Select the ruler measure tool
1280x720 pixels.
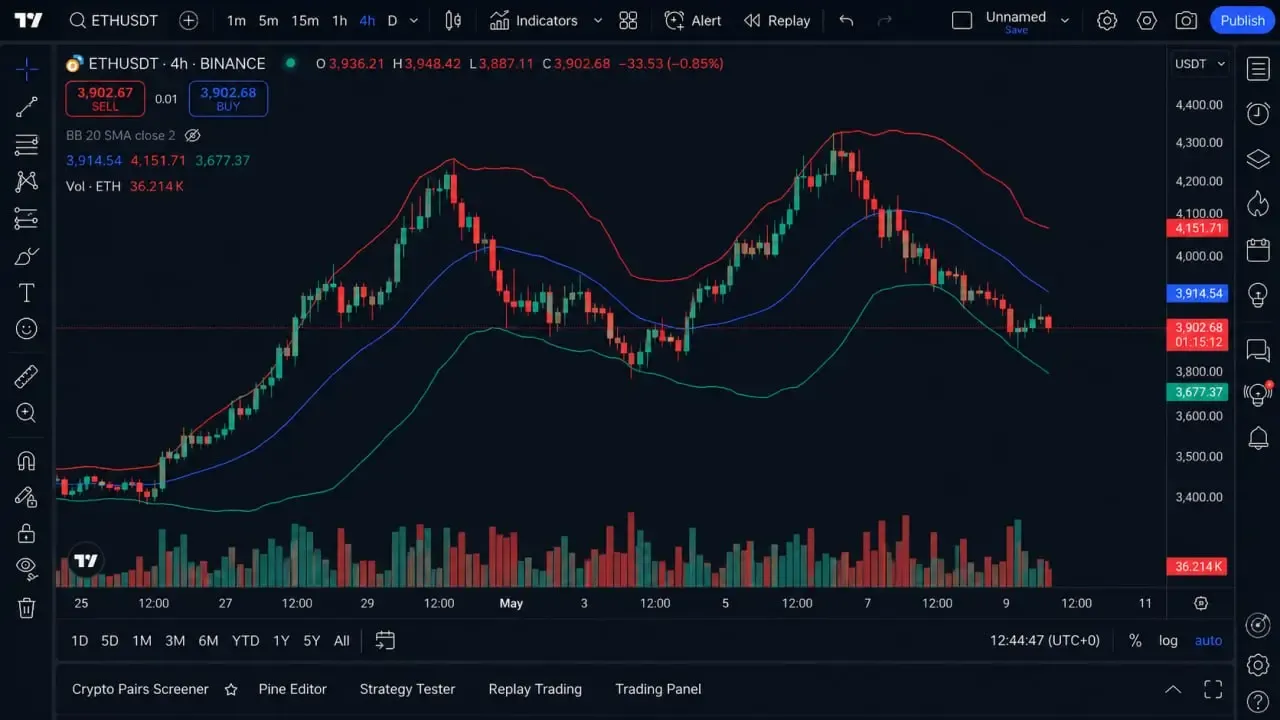pos(27,377)
